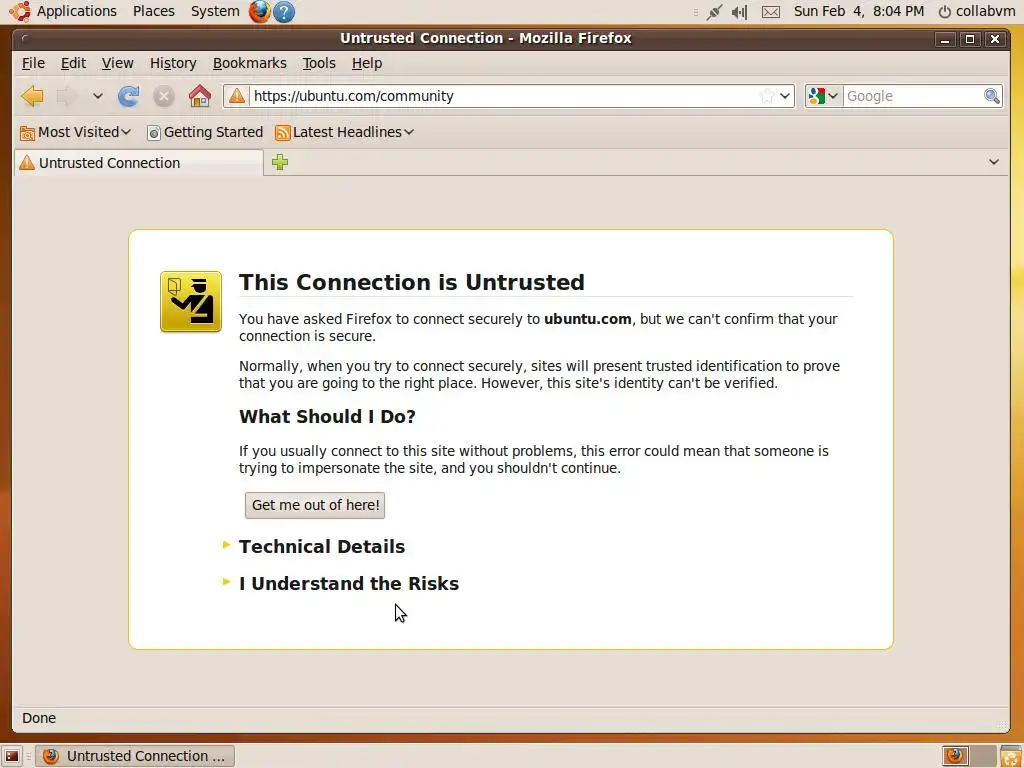Viewport: 1024px width, 768px height.
Task: Click the Back arrow navigation button
Action: pyautogui.click(x=32, y=96)
